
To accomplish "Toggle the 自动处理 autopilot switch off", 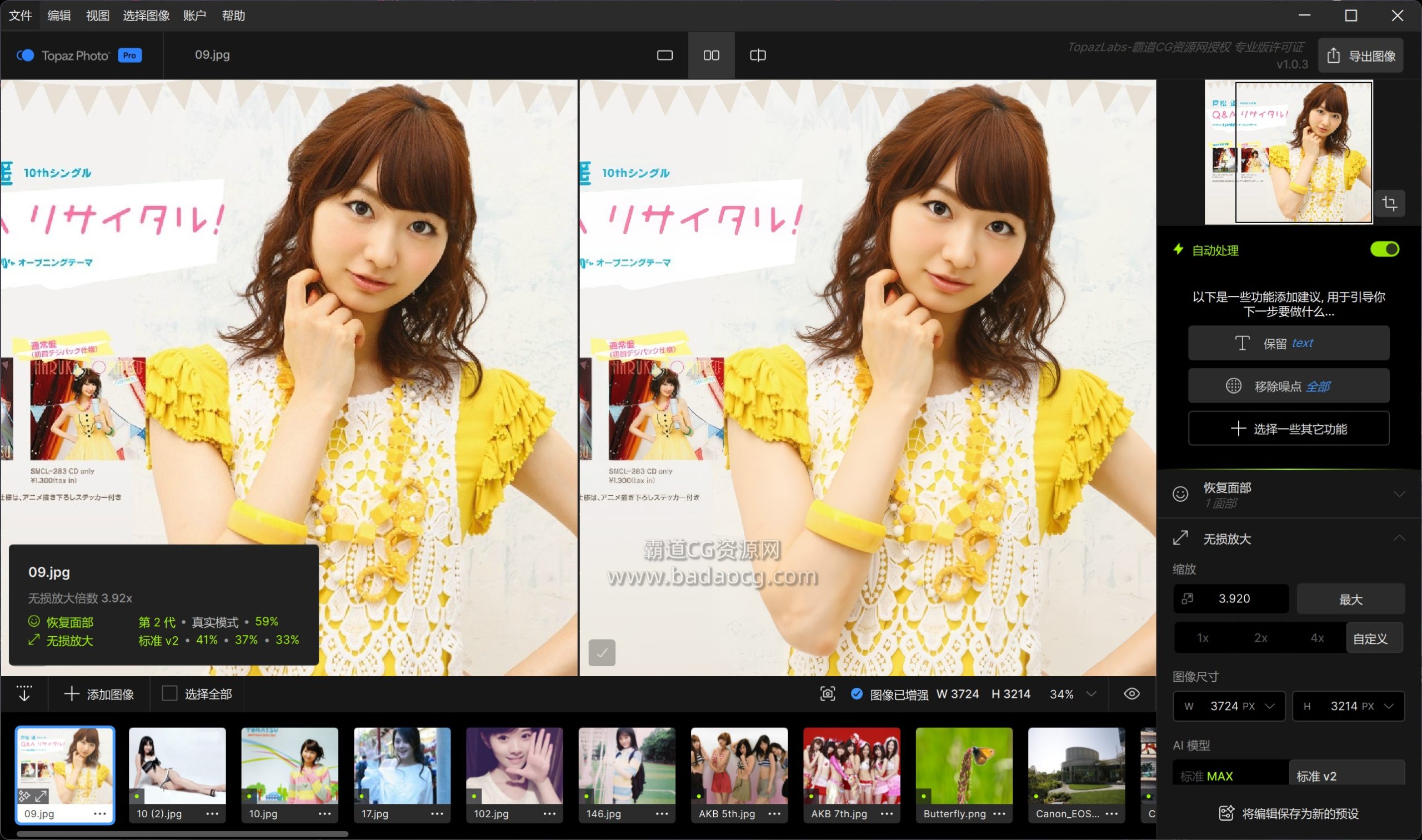I will coord(1384,250).
